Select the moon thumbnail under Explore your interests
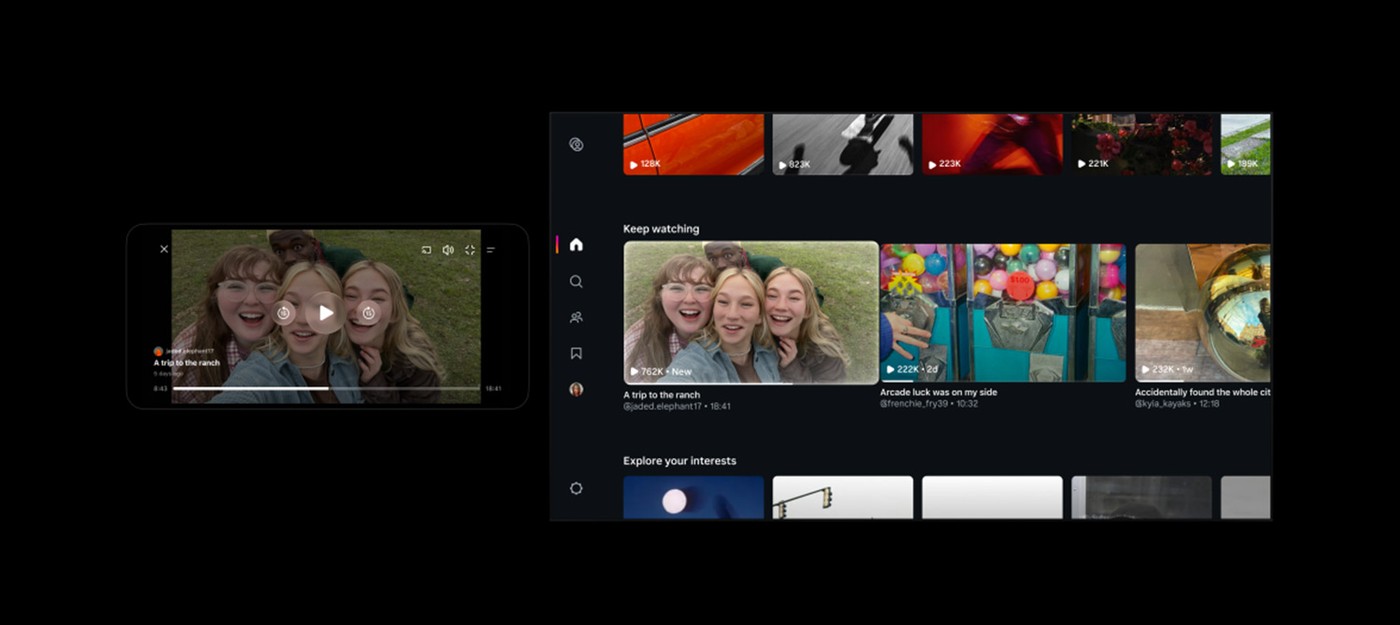This screenshot has height=625, width=1400. (693, 497)
